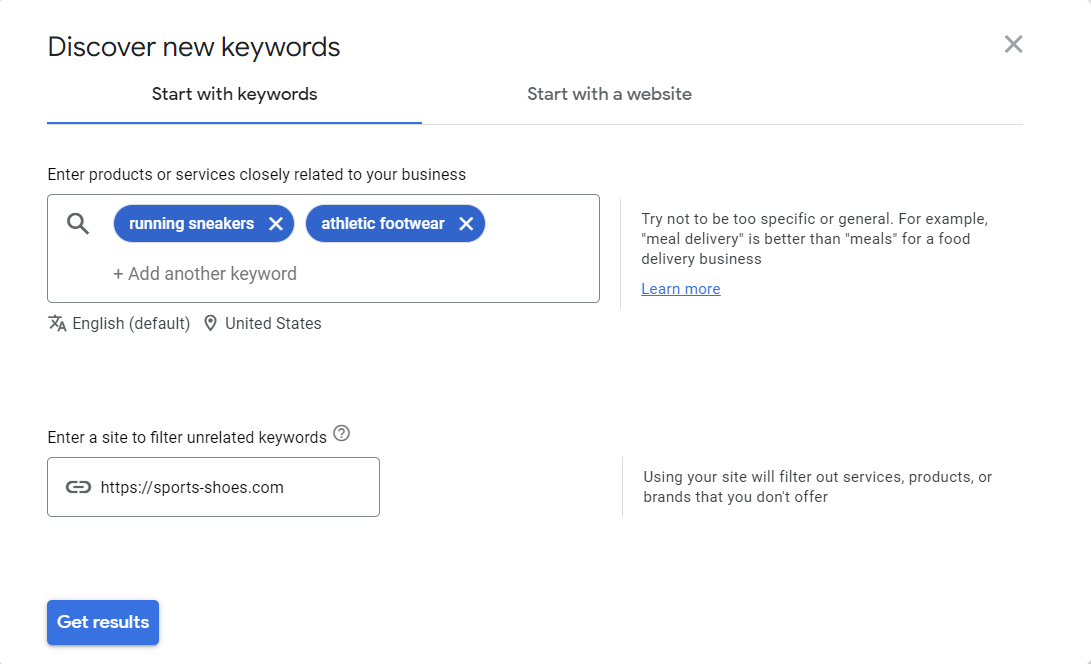This screenshot has height=664, width=1091.
Task: Click the translate icon next to English (default)
Action: [x=58, y=323]
